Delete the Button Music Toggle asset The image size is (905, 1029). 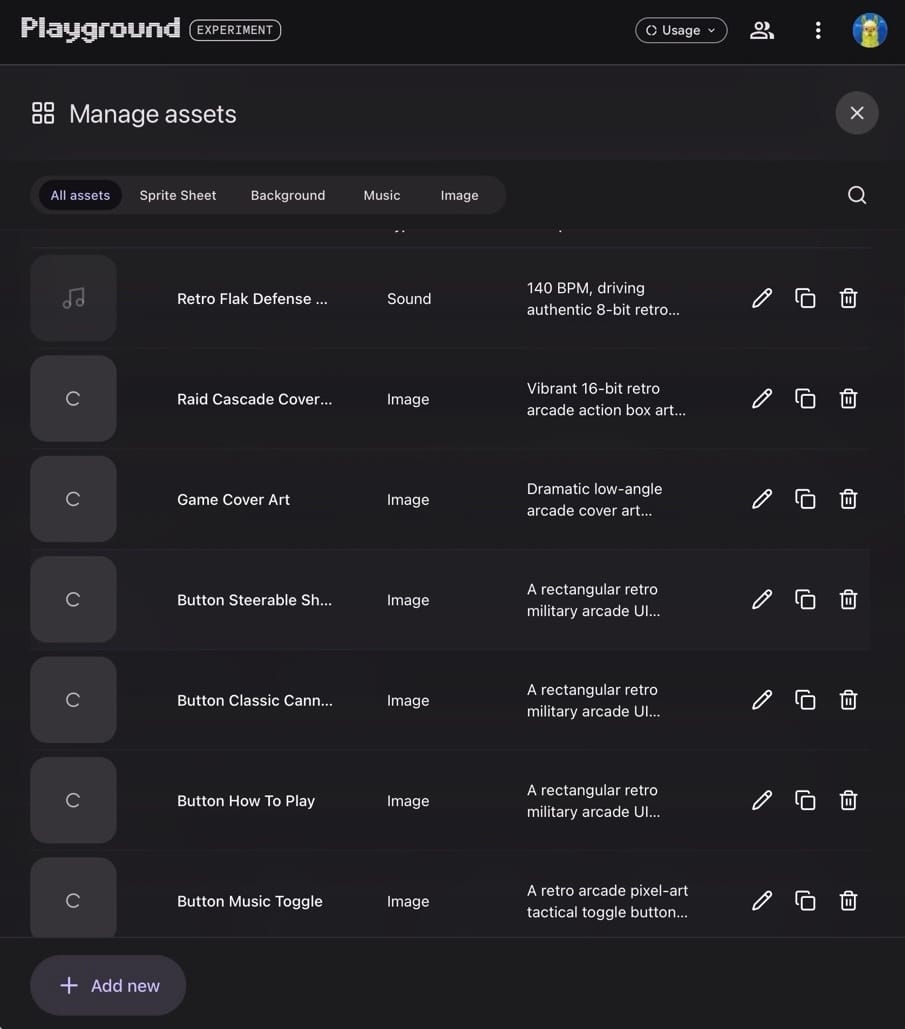849,900
